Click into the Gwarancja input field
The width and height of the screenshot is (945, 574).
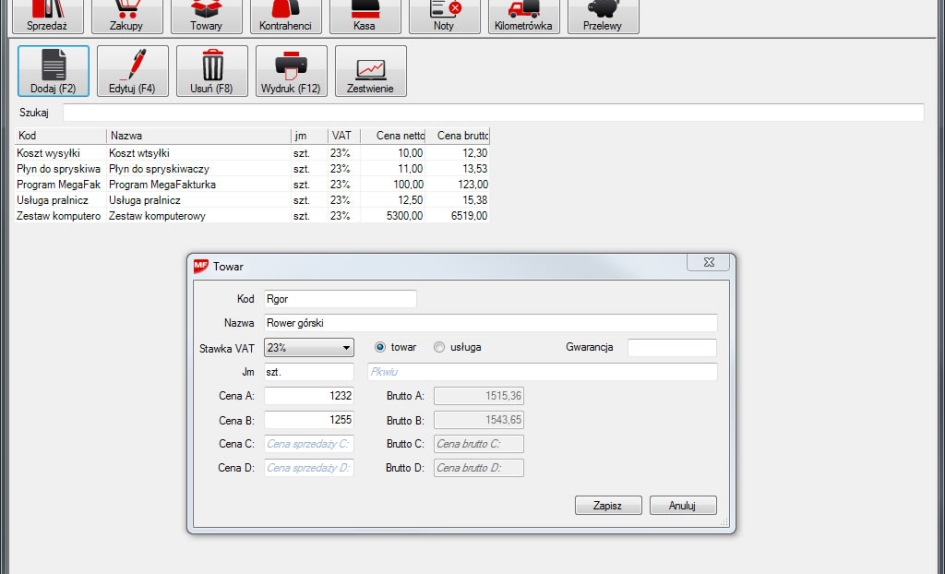pyautogui.click(x=672, y=348)
